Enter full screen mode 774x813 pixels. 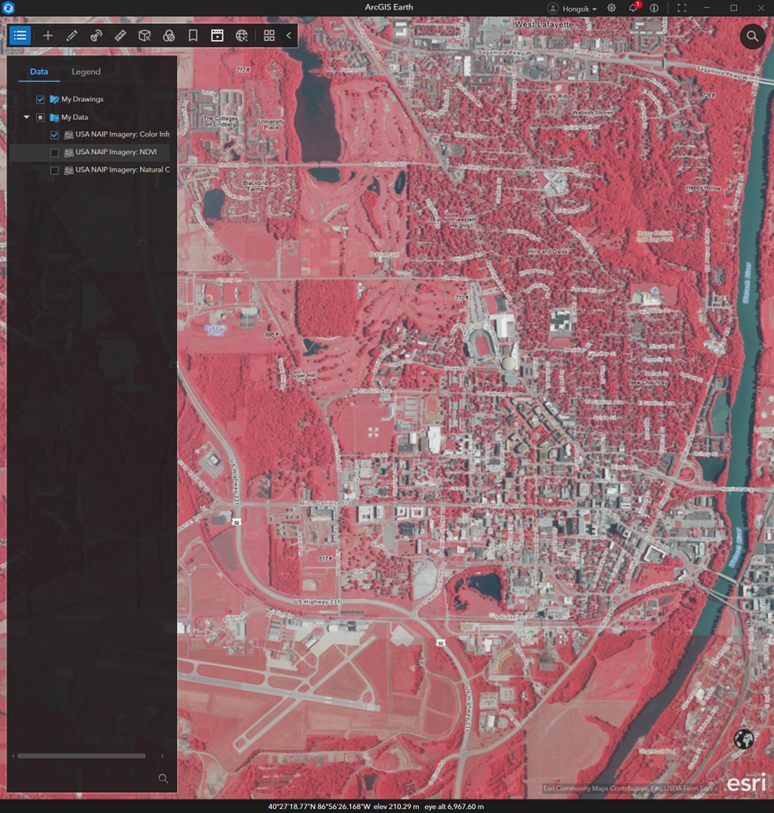coord(682,8)
